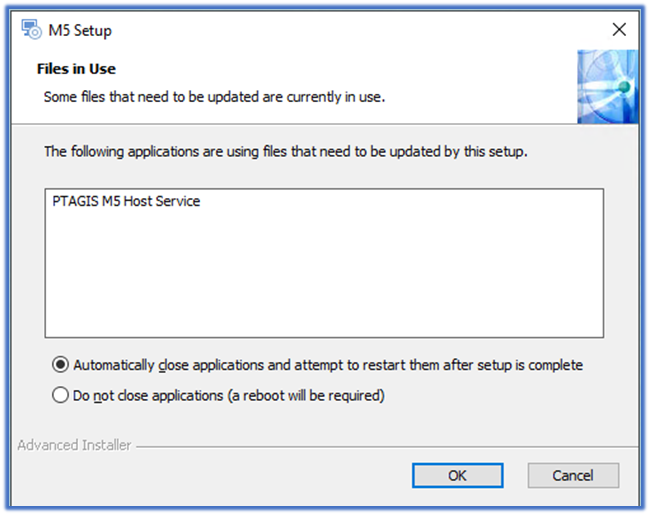The width and height of the screenshot is (650, 515).
Task: Click the 'Automatically close applications and attempt to restart' label
Action: pos(328,365)
